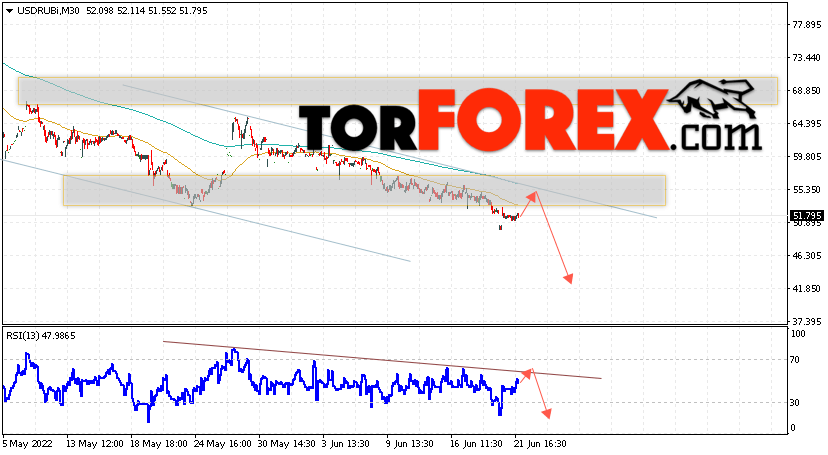Select the 30 May 14:30 time label
Image resolution: width=828 pixels, height=455 pixels.
[287, 444]
